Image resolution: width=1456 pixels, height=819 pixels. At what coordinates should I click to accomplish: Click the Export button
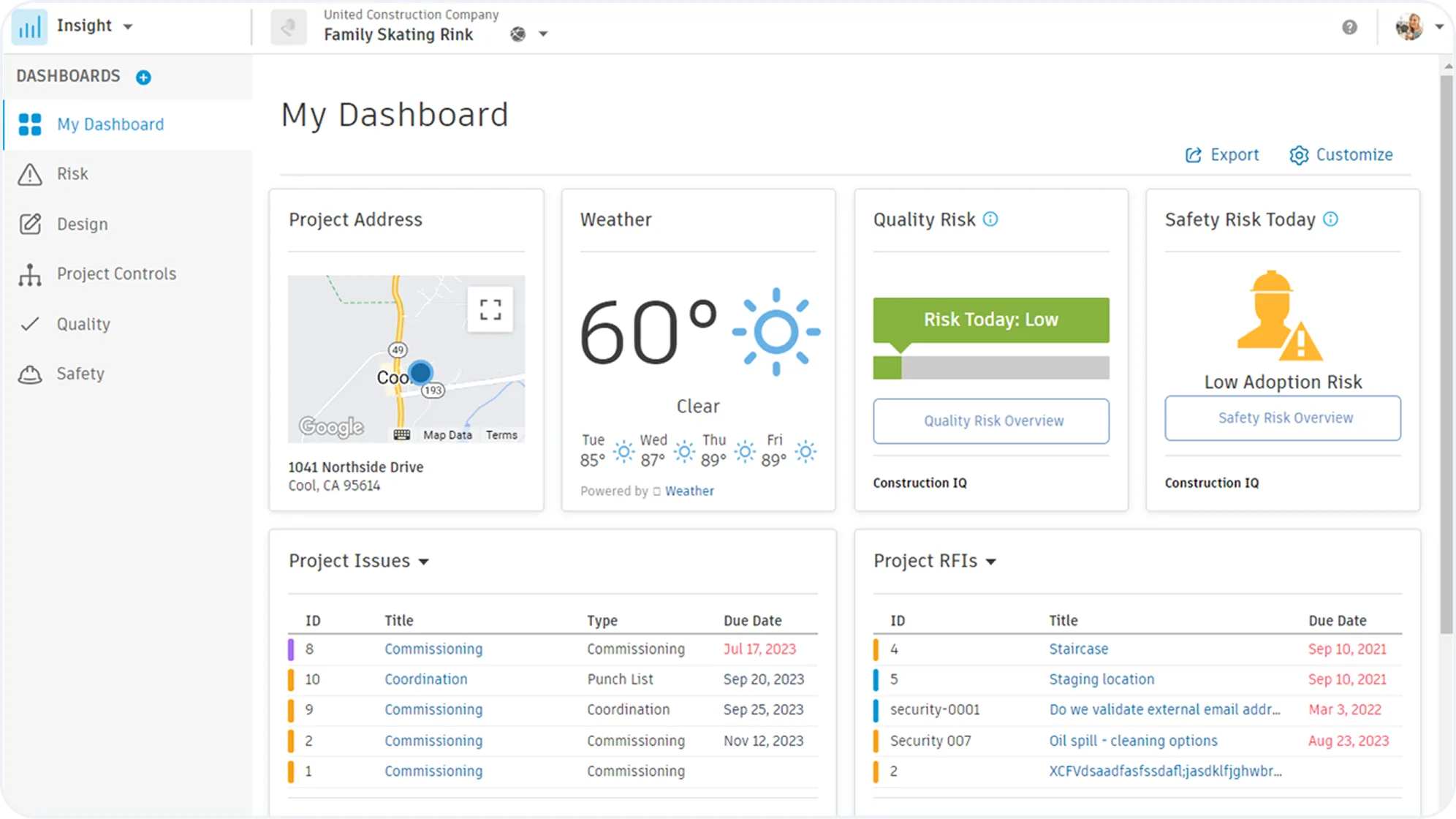click(x=1222, y=155)
